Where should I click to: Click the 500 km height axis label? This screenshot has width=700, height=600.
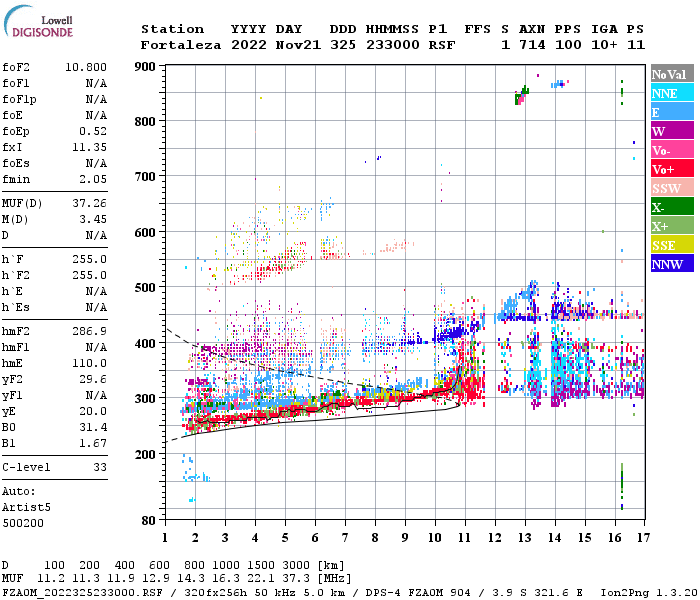(x=145, y=288)
